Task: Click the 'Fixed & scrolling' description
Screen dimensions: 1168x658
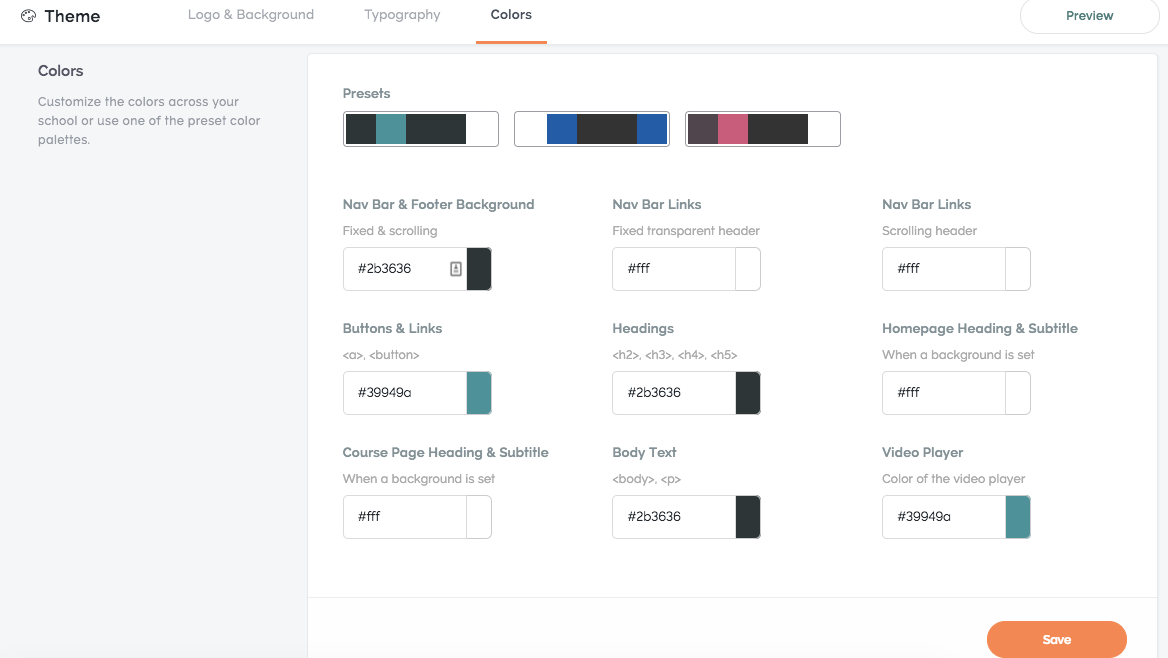Action: (390, 231)
